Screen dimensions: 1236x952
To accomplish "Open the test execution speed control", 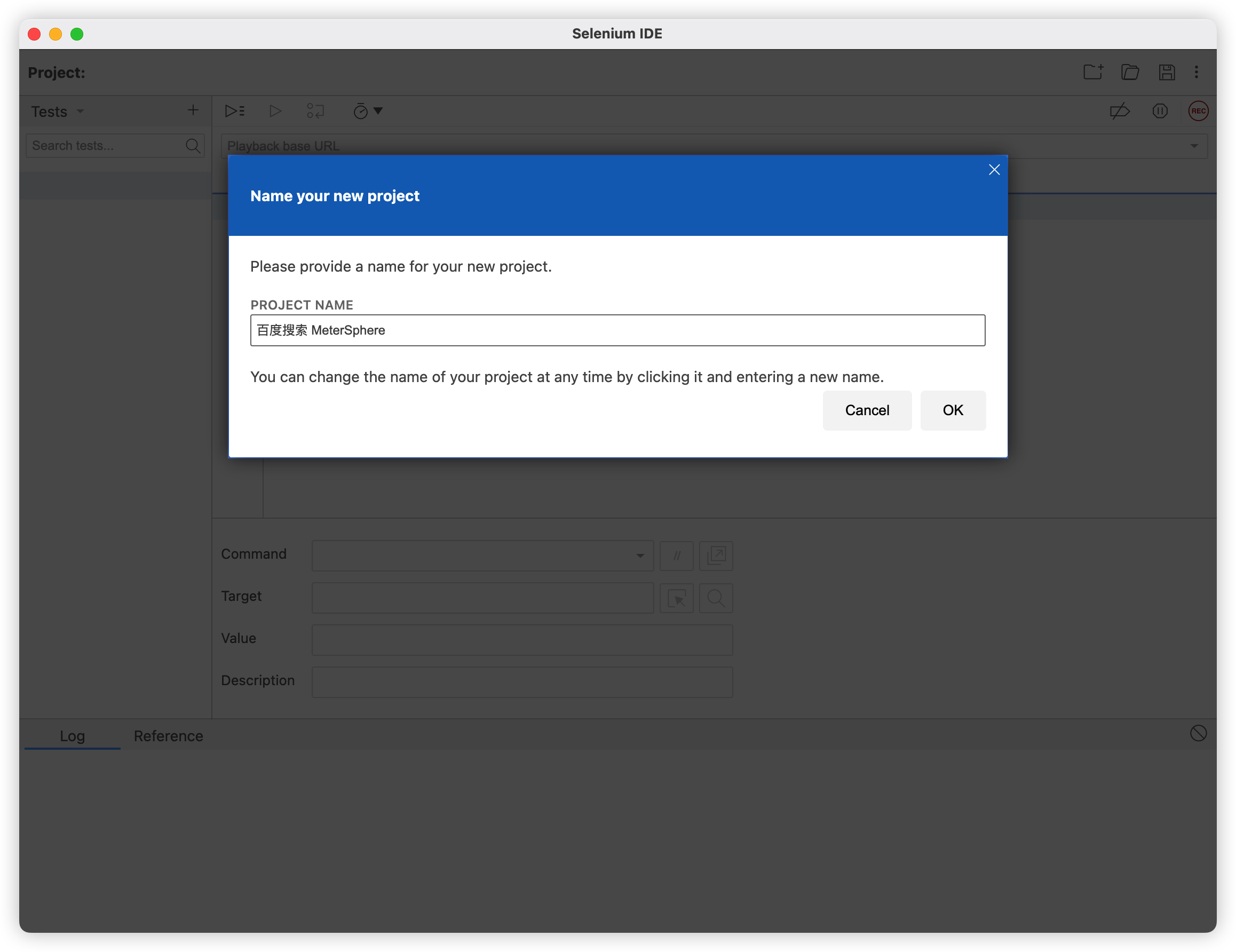I will click(x=368, y=111).
